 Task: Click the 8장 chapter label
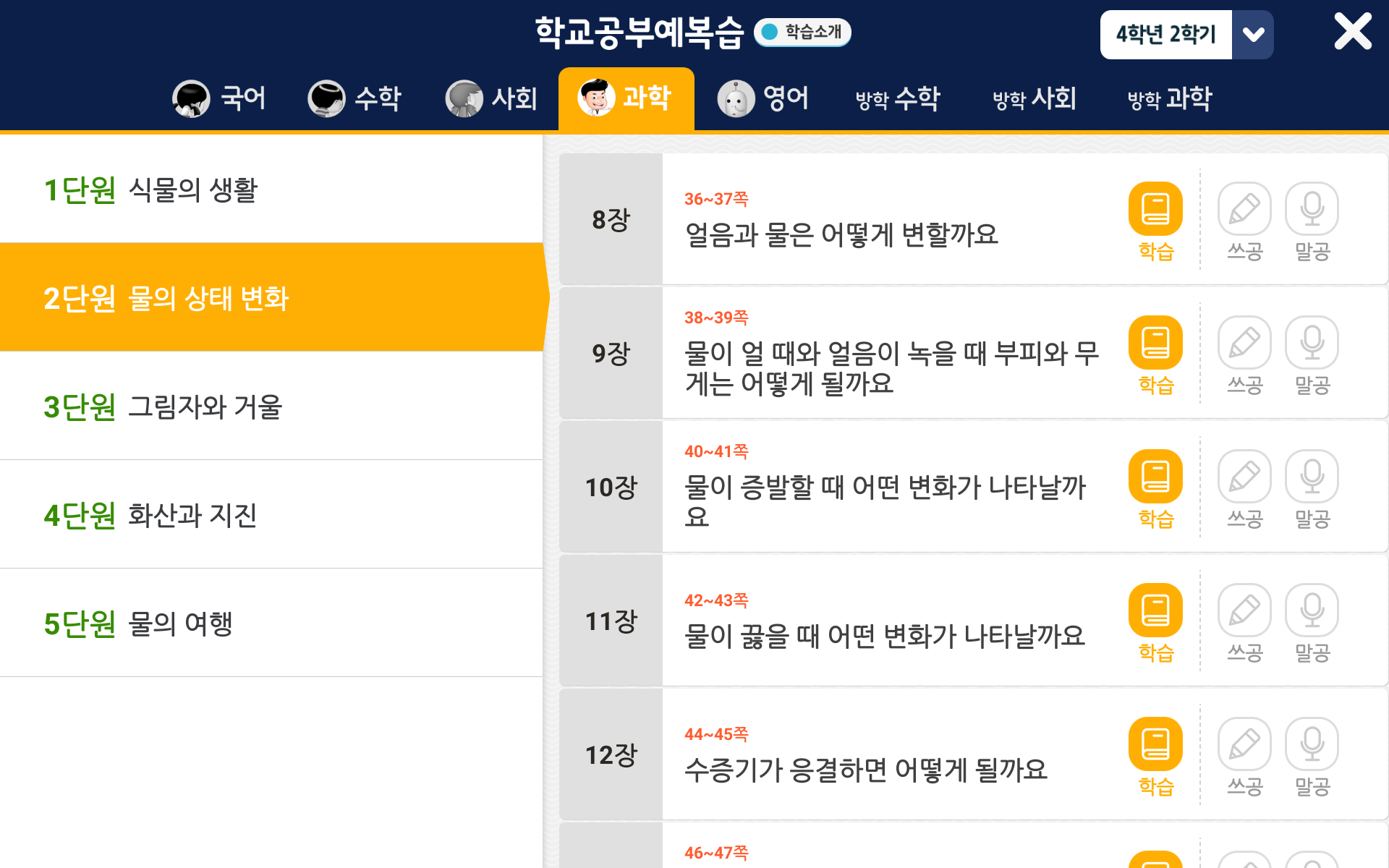tap(611, 219)
